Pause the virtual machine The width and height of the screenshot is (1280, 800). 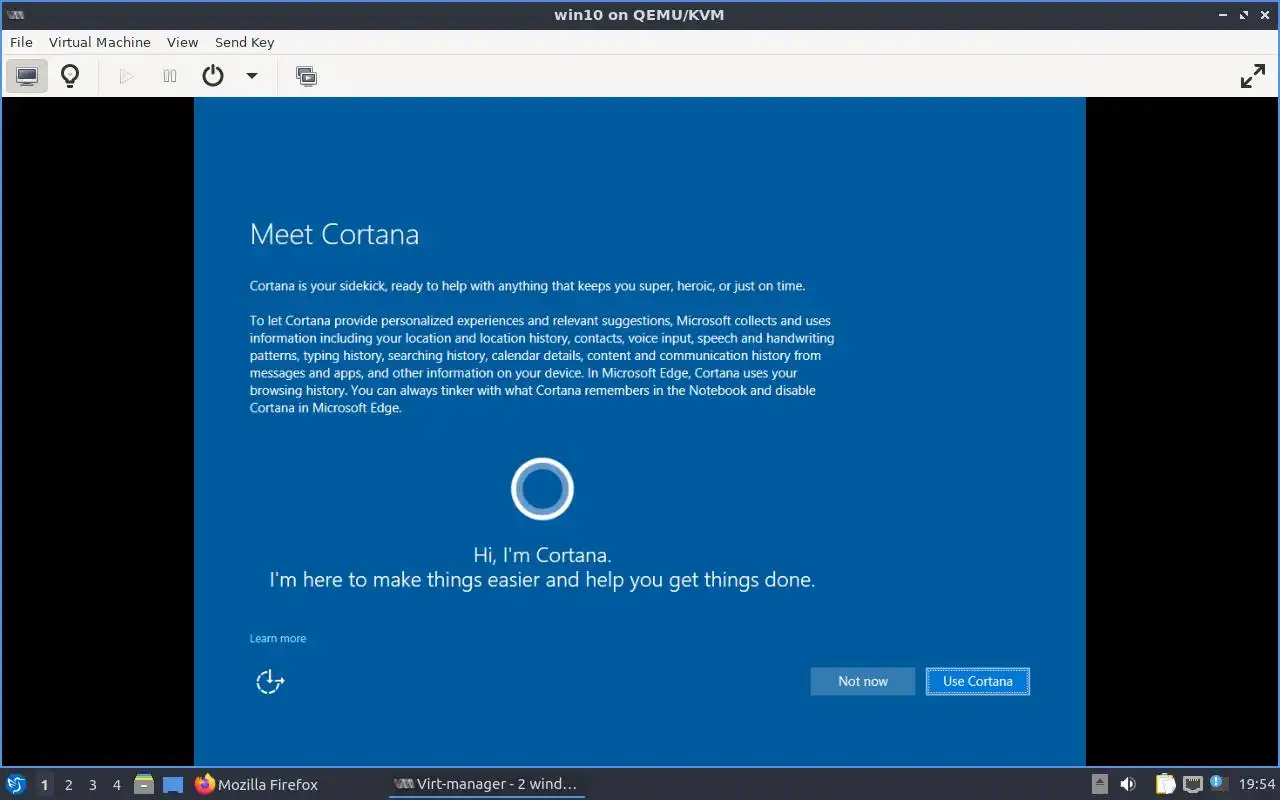[170, 76]
